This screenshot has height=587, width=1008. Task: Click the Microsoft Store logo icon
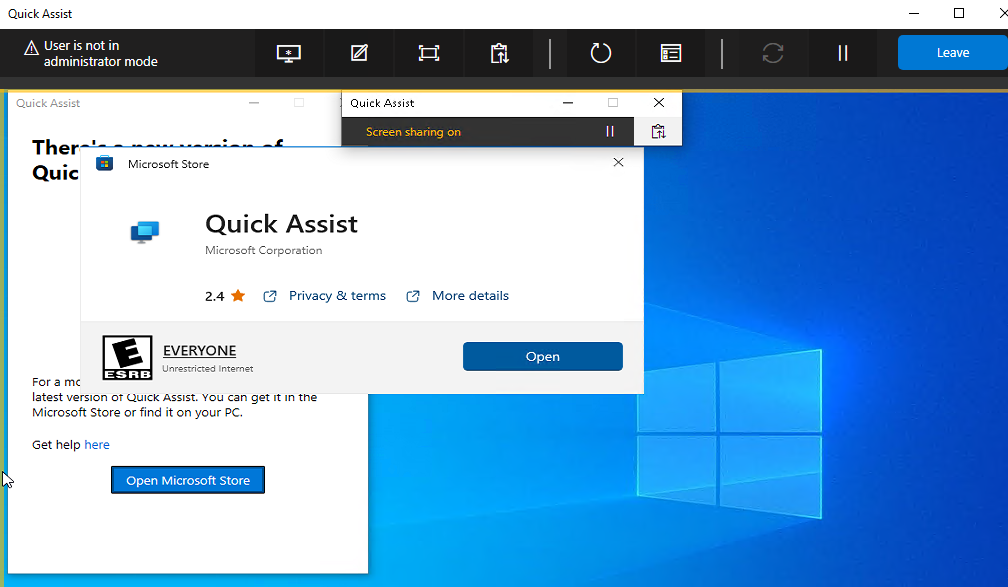coord(104,163)
